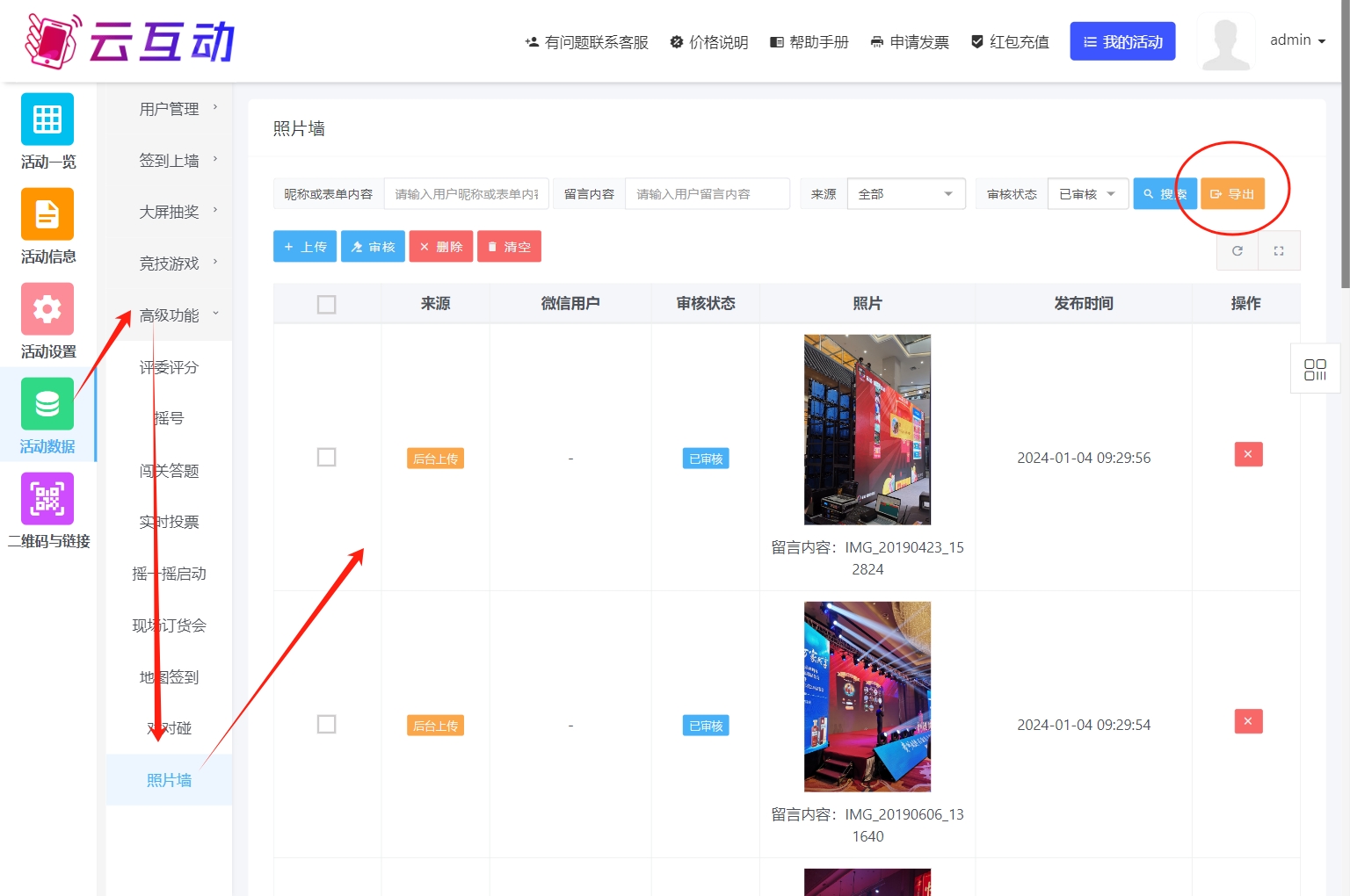Select the 活动数据 database icon
1350x896 pixels.
pos(47,404)
